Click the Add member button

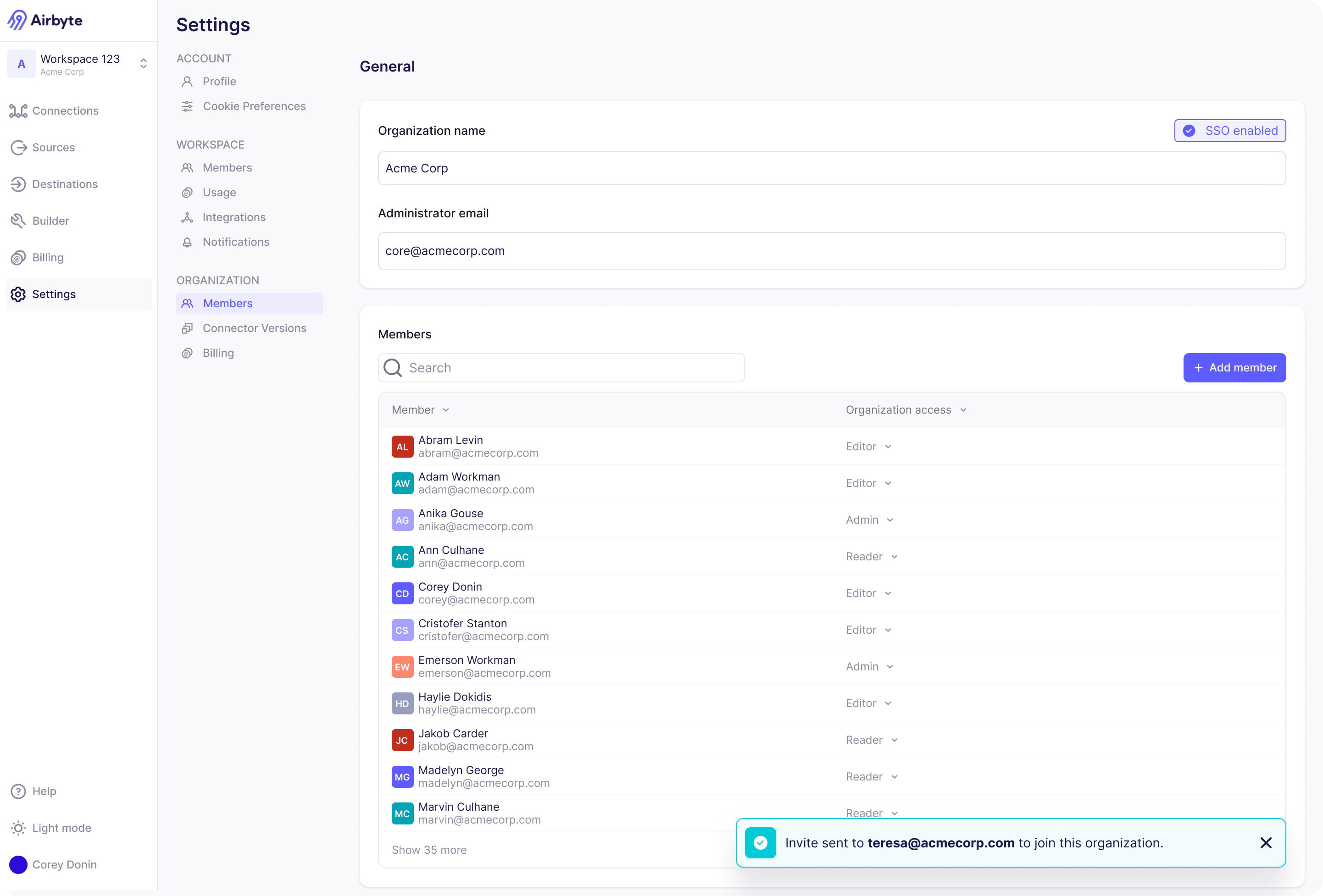[1234, 368]
